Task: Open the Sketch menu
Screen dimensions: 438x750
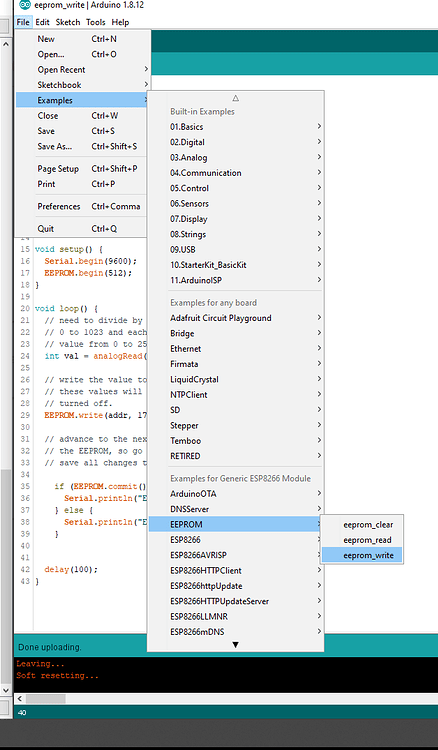Action: [x=68, y=22]
